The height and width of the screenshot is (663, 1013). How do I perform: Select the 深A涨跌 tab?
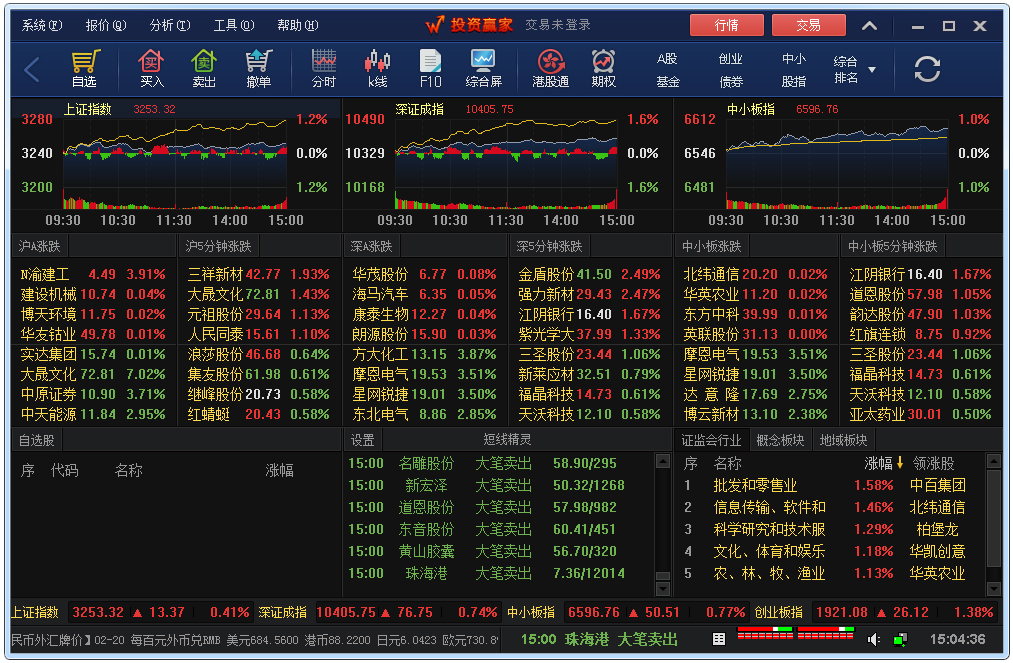click(x=371, y=246)
